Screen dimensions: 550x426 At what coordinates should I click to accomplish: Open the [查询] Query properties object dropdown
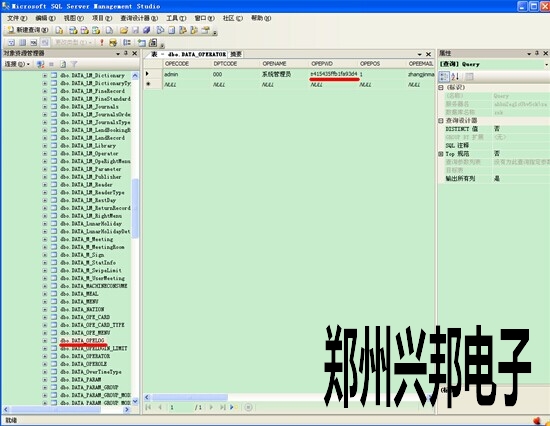(546, 64)
